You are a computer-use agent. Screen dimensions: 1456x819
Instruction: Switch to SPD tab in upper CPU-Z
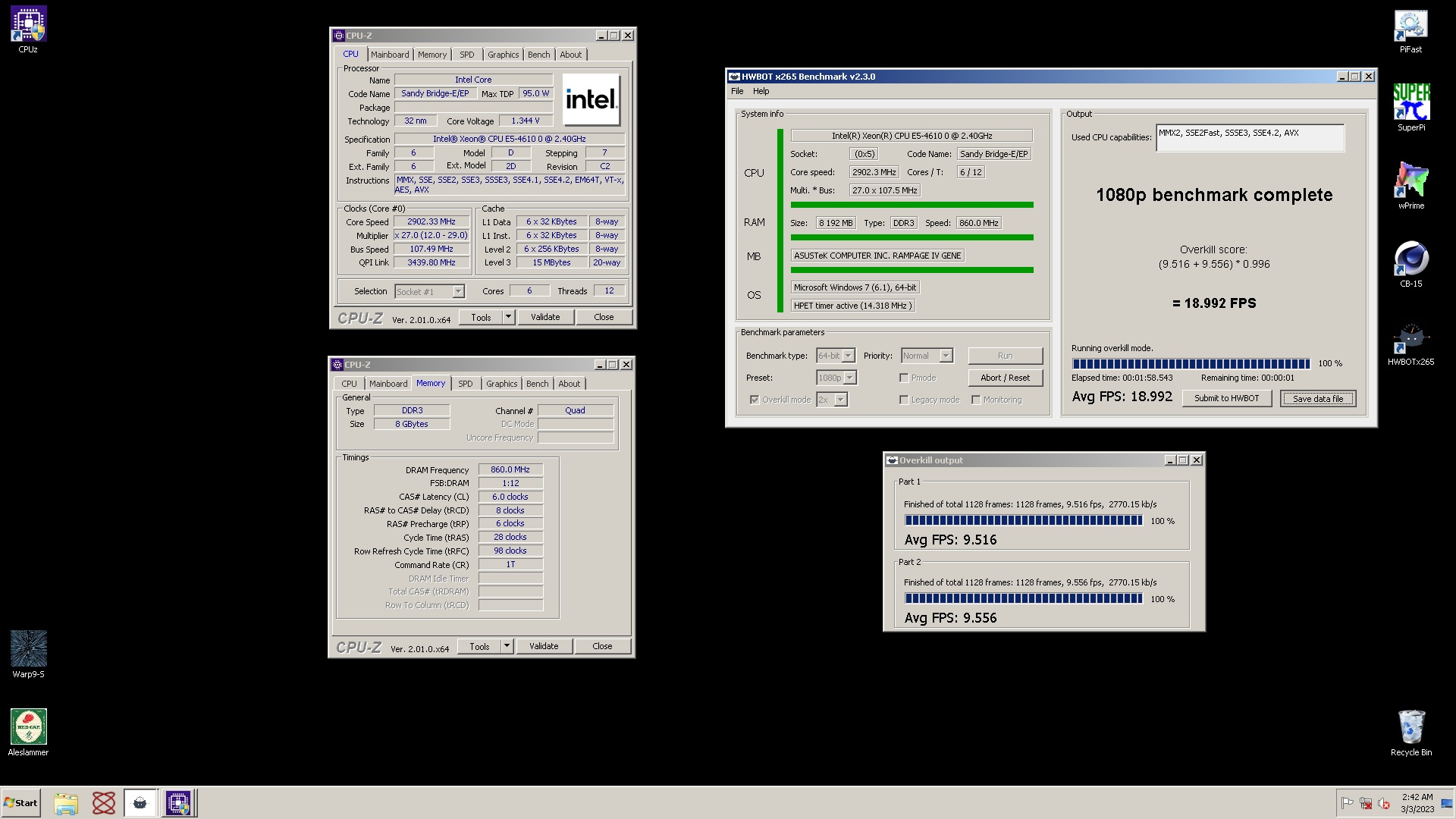(x=467, y=55)
